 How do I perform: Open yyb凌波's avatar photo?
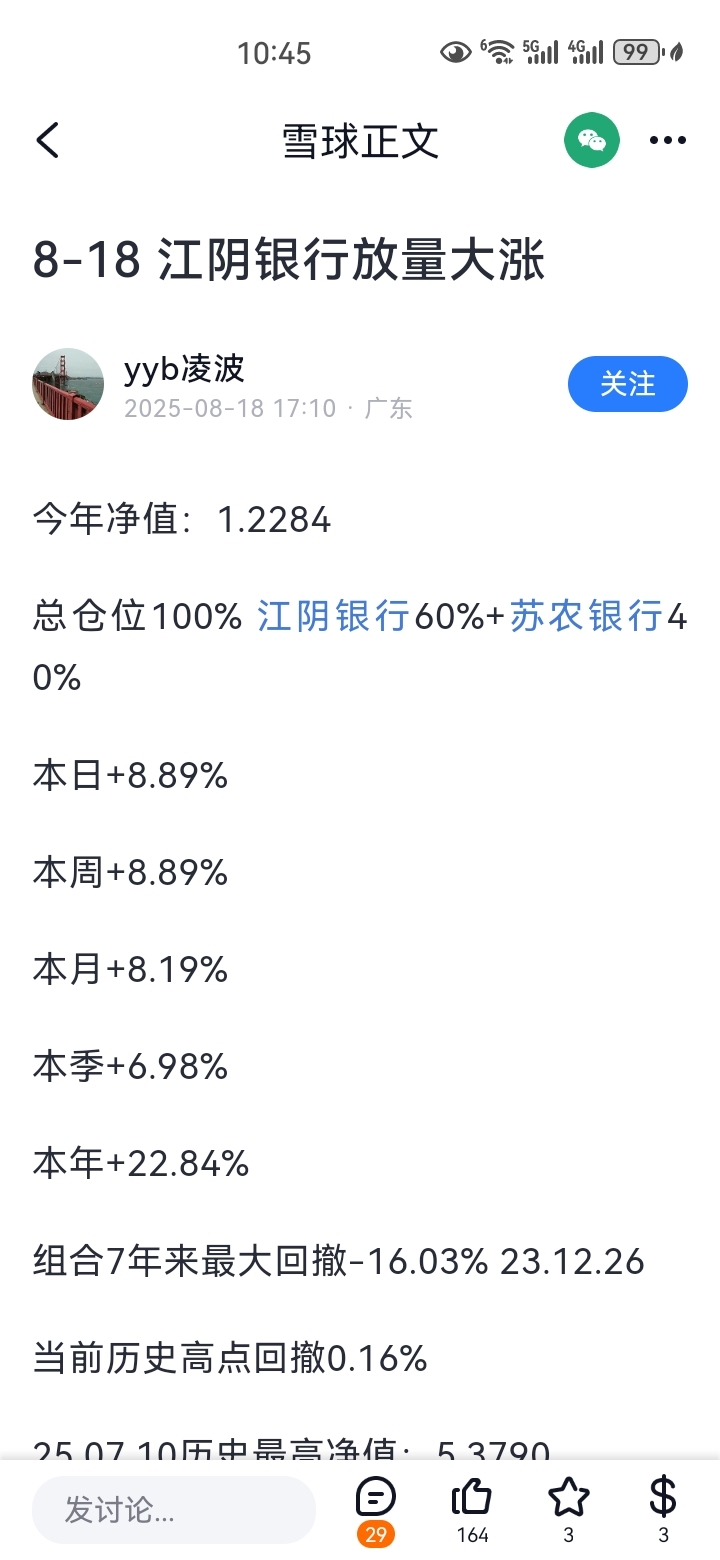point(68,384)
